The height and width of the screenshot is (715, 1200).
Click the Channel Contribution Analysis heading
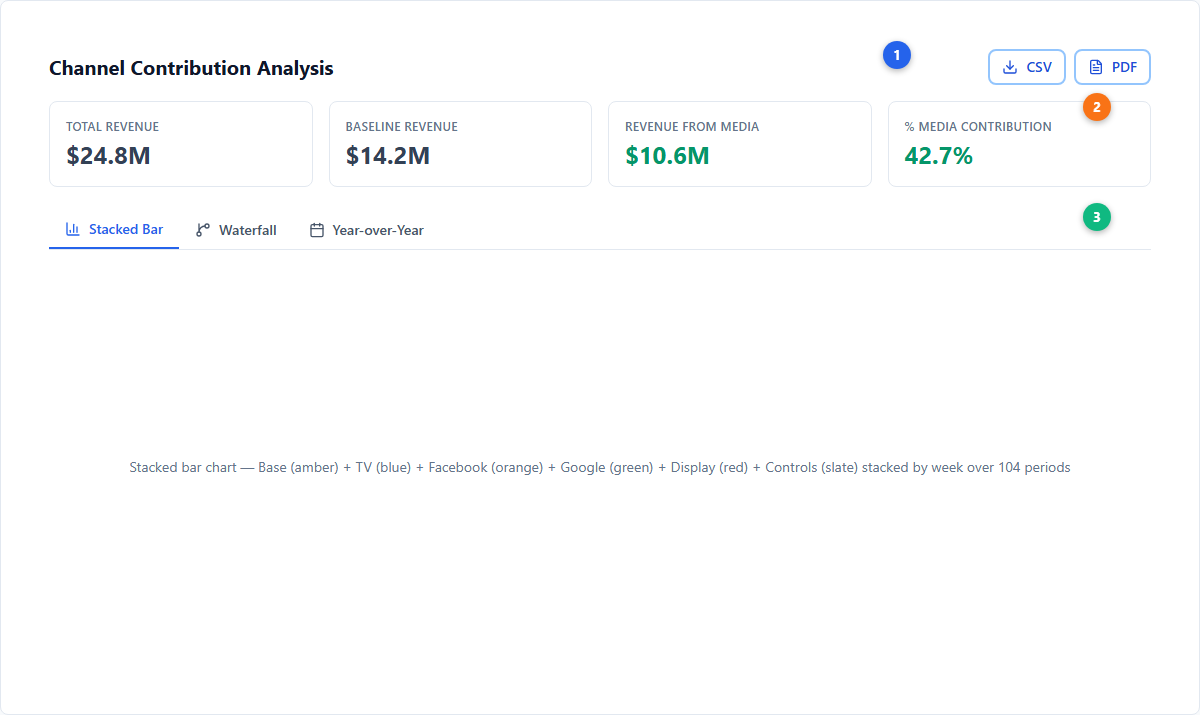coord(191,68)
